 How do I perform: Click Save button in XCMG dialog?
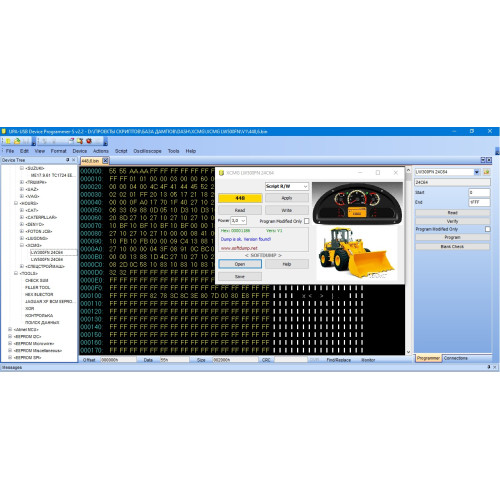[240, 276]
